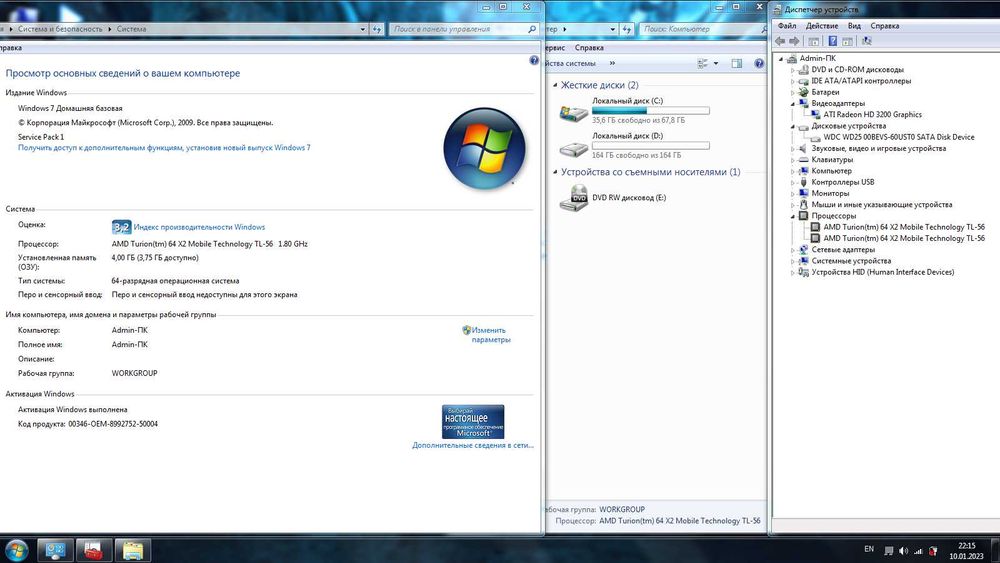Click Local Disk (D:) usage bar
The height and width of the screenshot is (563, 1000).
(x=651, y=146)
